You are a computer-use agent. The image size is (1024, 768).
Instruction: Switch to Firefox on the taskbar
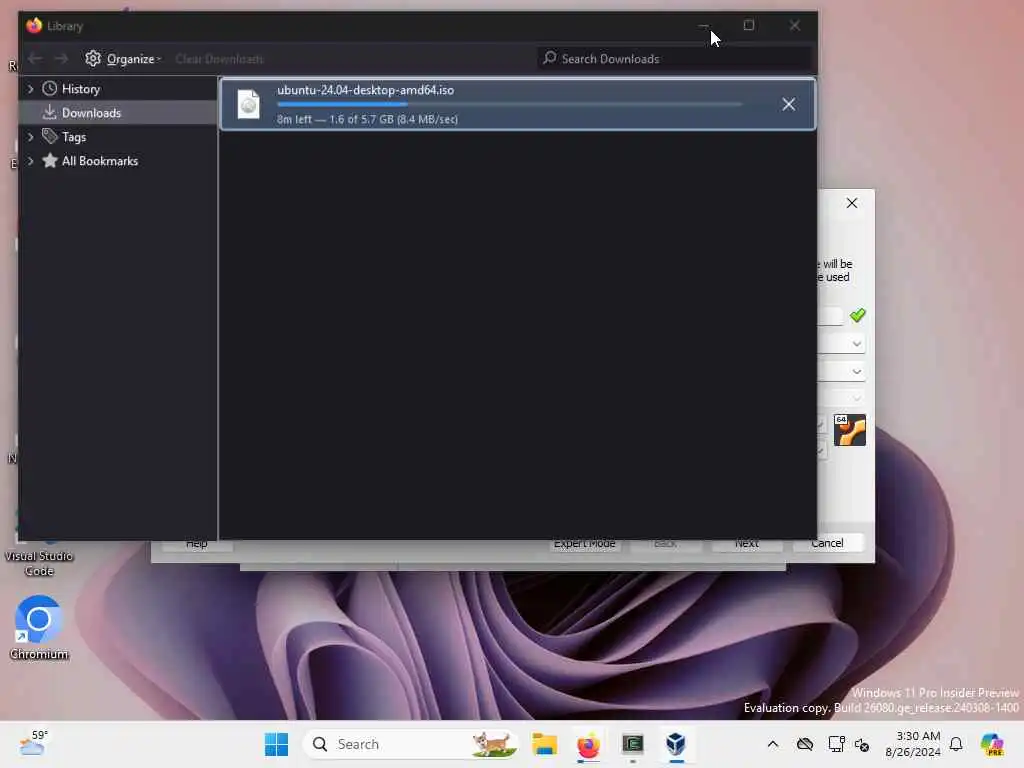coord(588,744)
